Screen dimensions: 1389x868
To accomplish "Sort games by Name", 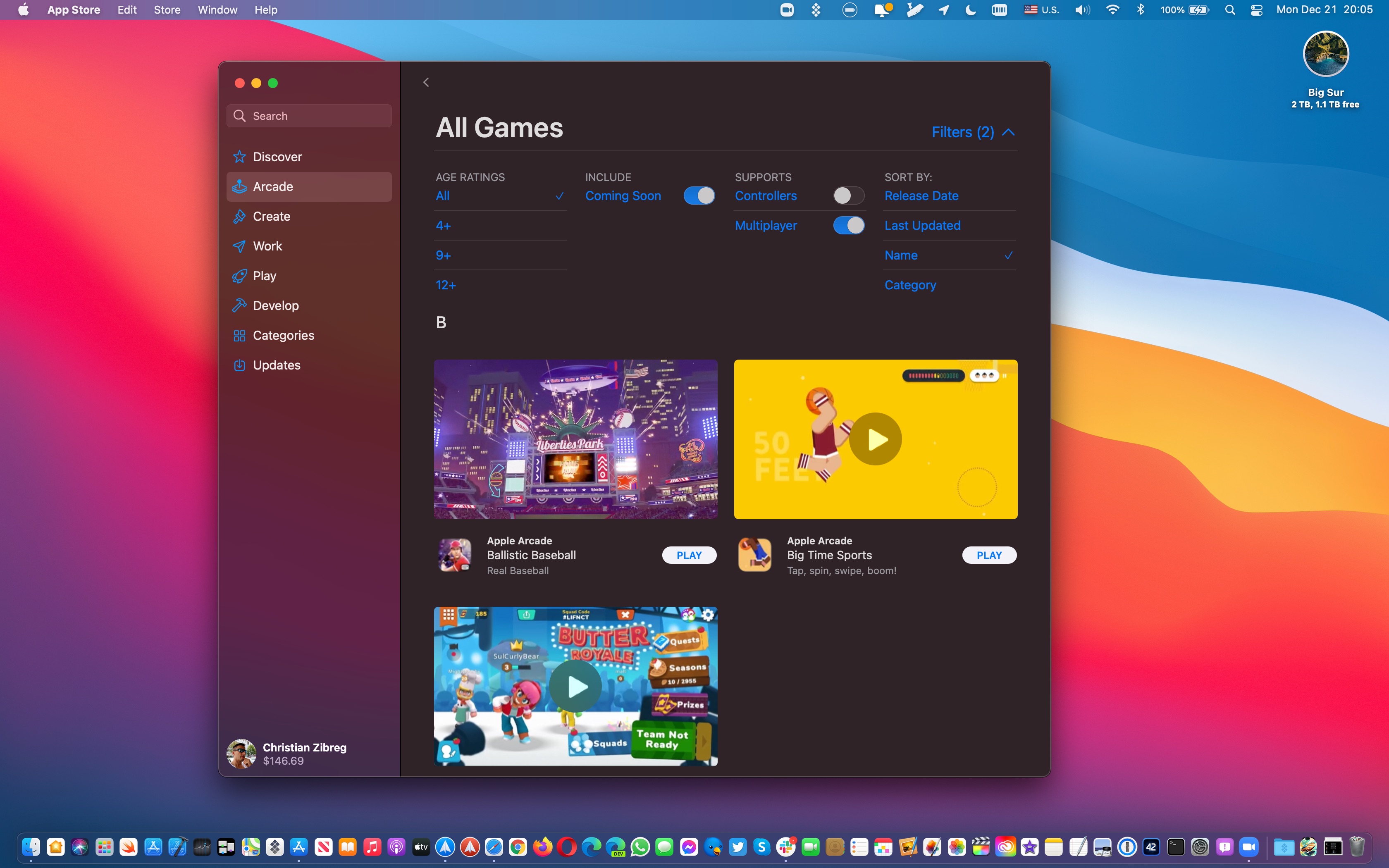I will [x=950, y=255].
